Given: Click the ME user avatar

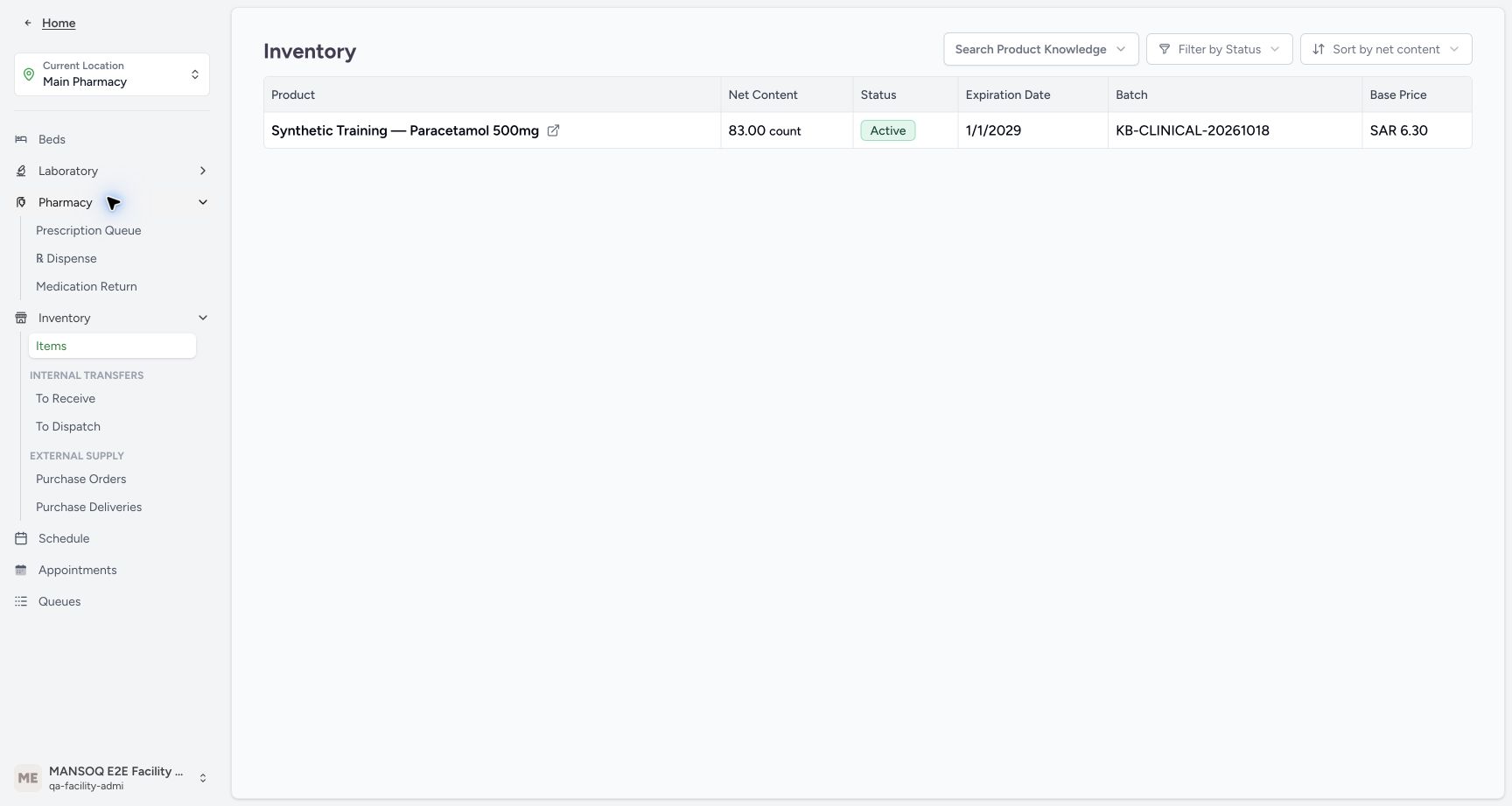Looking at the screenshot, I should click(28, 777).
